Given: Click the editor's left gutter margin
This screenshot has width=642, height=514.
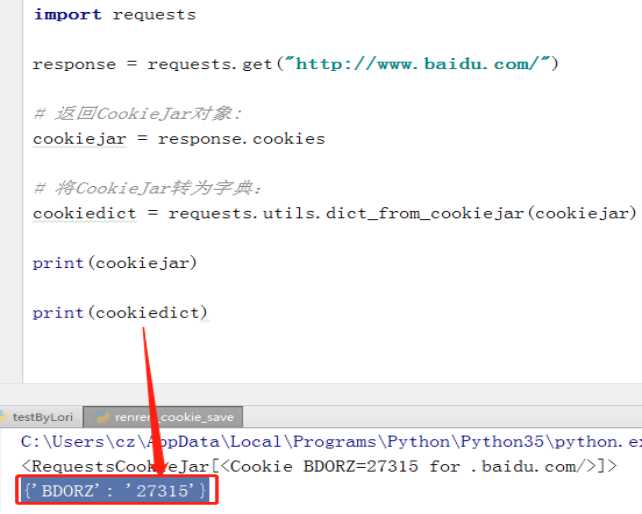Looking at the screenshot, I should (x=10, y=200).
